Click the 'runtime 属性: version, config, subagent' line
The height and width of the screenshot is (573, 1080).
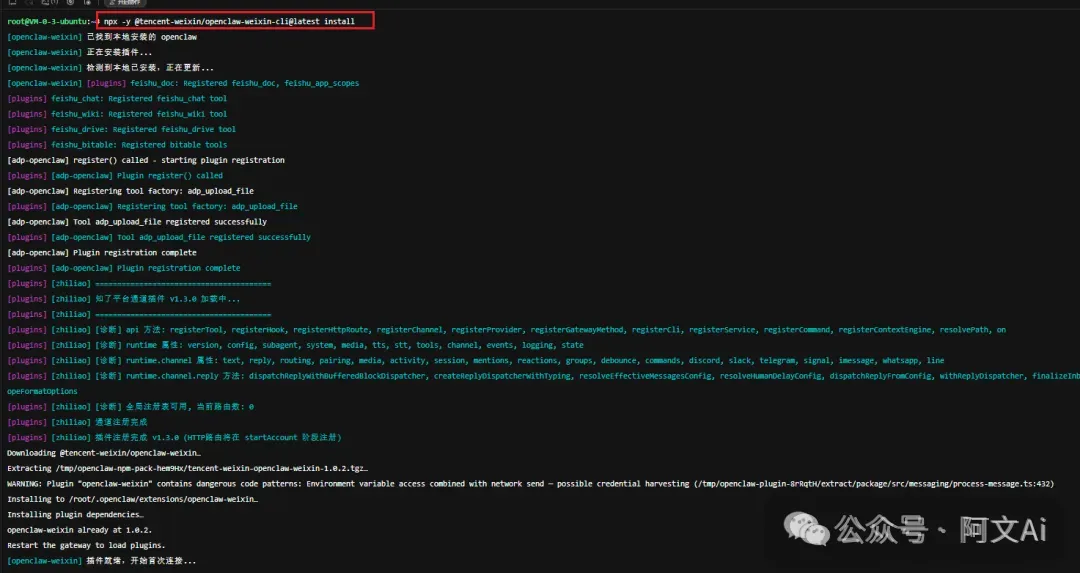pos(295,346)
